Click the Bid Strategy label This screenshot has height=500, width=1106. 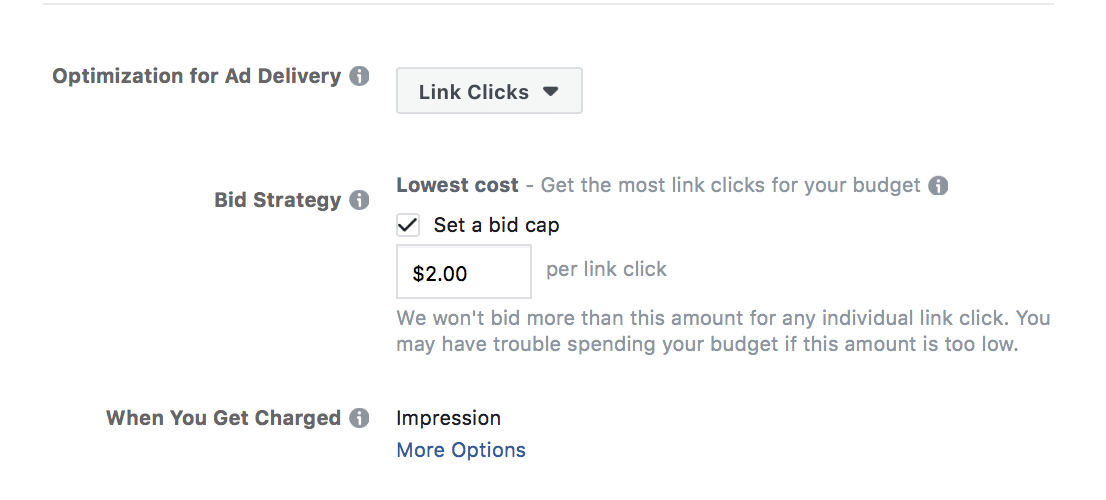tap(277, 200)
